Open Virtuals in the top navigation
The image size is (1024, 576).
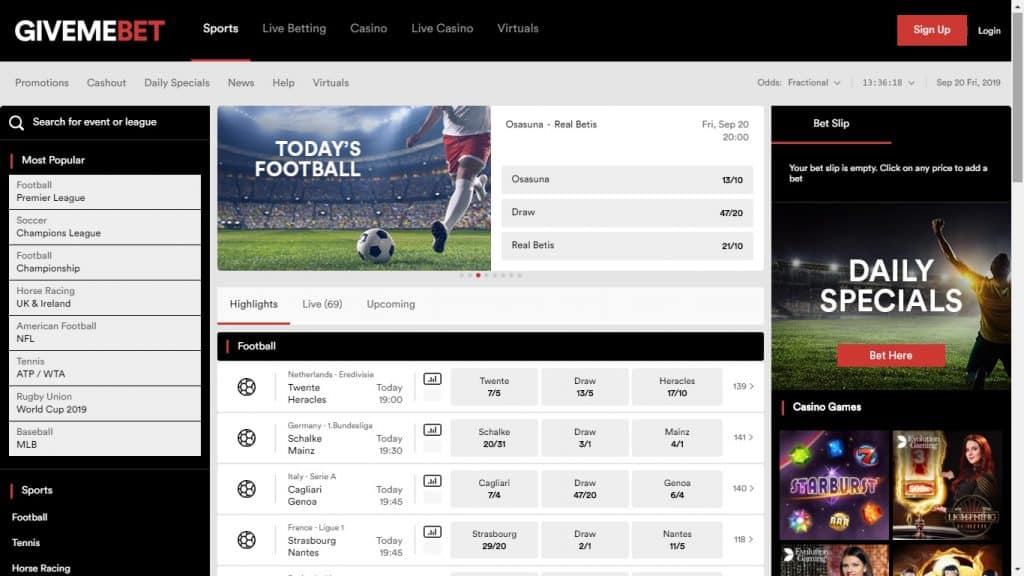pyautogui.click(x=518, y=29)
